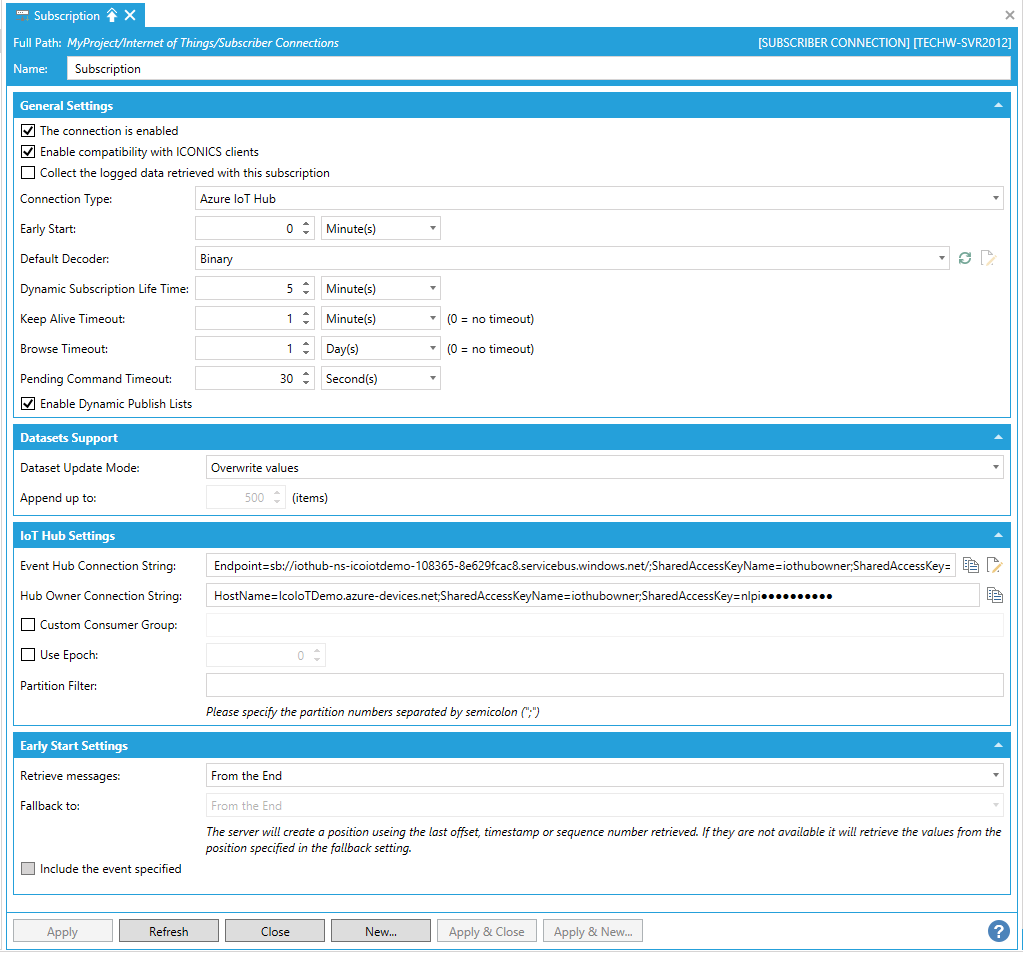Uncheck 'The connection is enabled'
Image resolution: width=1023 pixels, height=955 pixels.
pos(28,131)
